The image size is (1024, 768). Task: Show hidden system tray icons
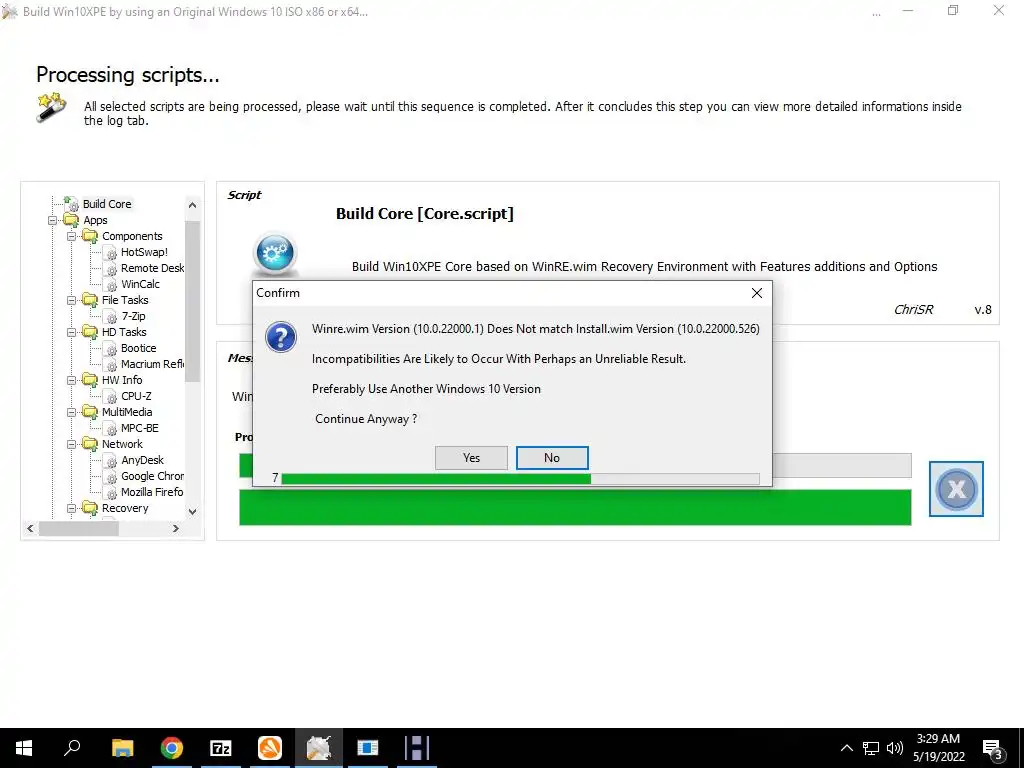(x=846, y=748)
